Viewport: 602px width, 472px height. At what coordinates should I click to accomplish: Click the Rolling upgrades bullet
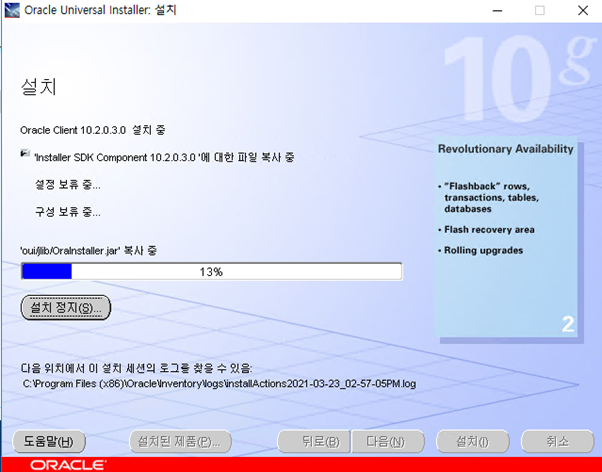pyautogui.click(x=481, y=250)
